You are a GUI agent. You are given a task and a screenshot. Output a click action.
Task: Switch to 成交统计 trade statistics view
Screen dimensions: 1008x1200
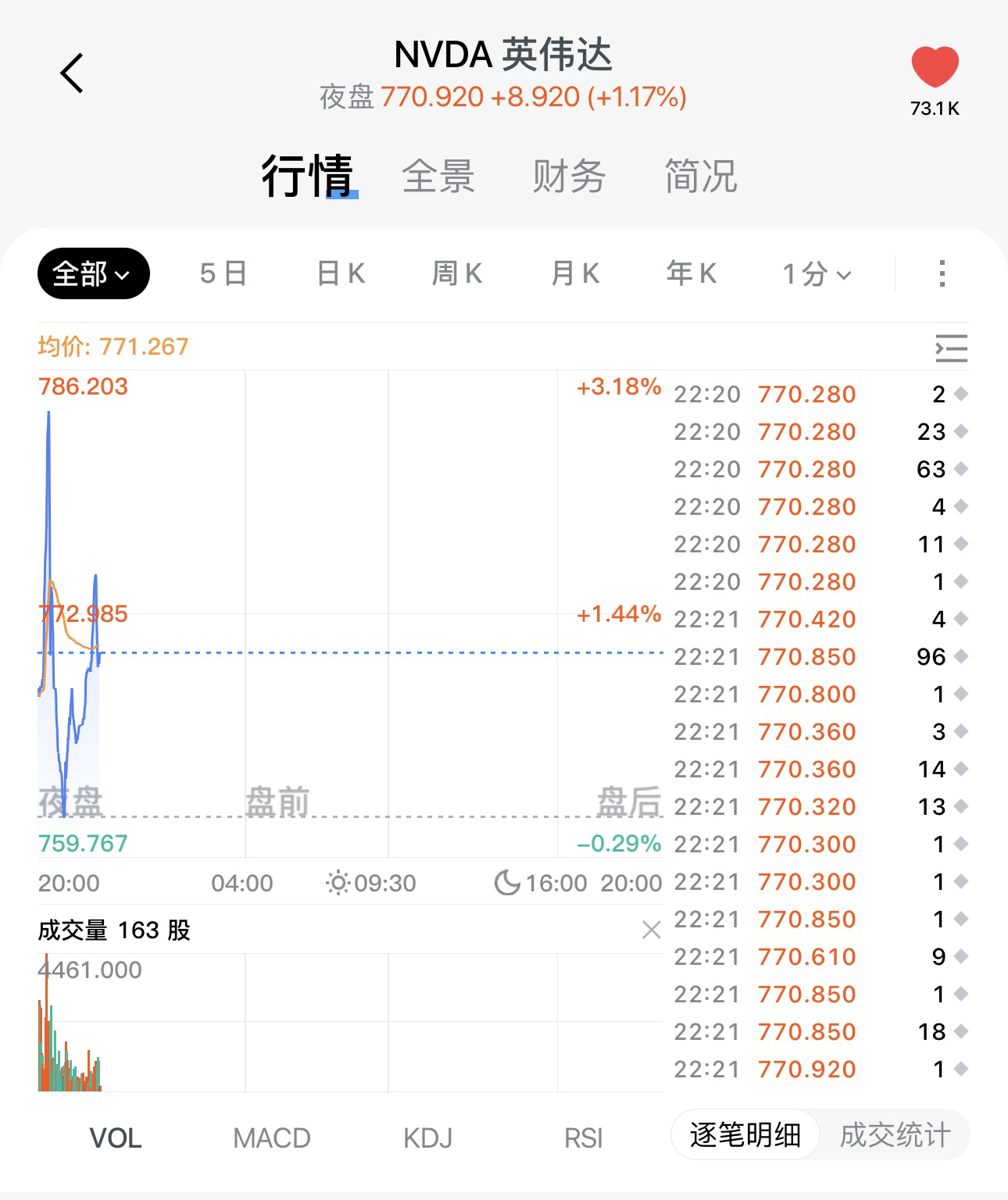coord(895,1135)
